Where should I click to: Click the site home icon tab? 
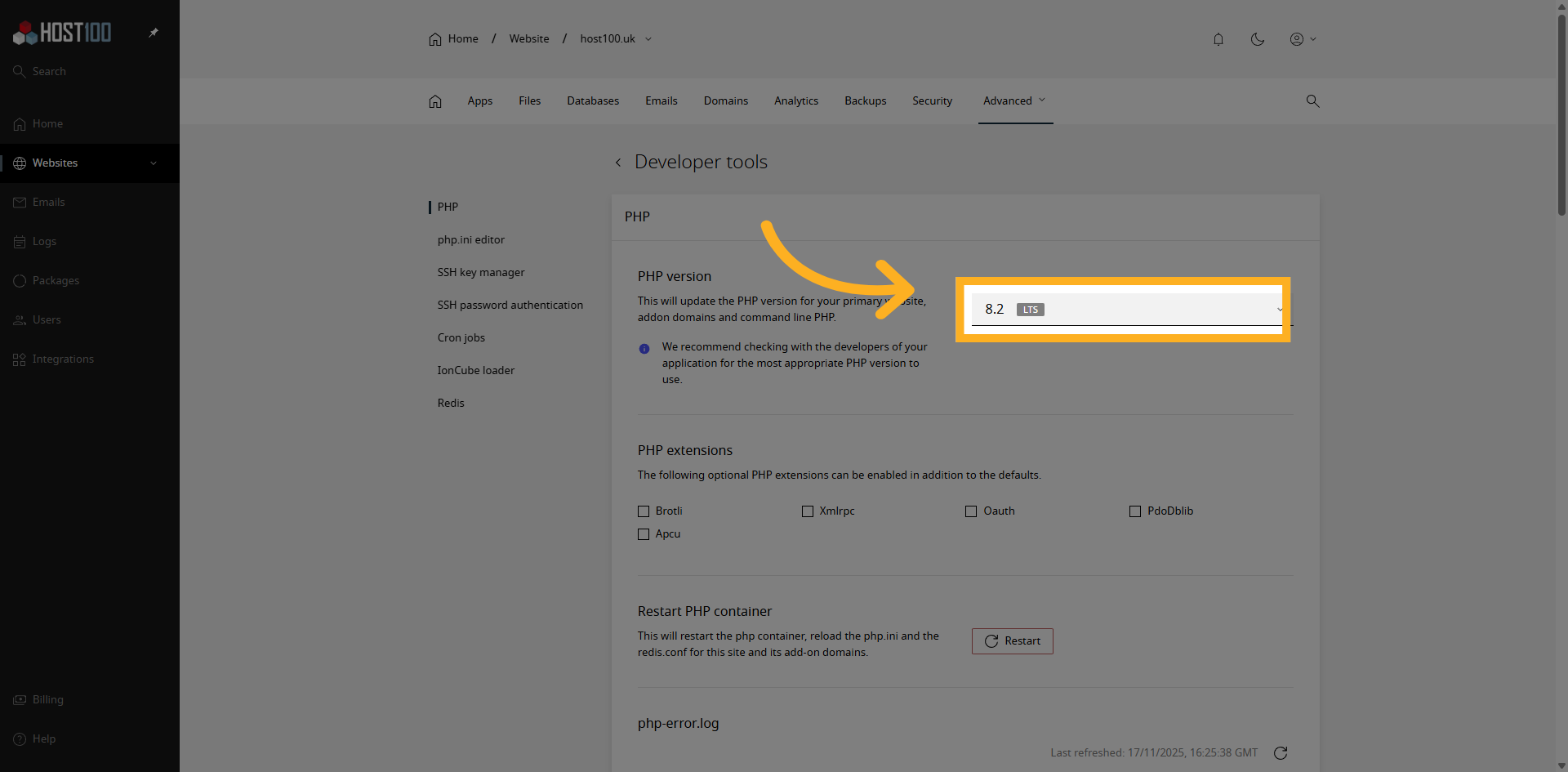(435, 101)
